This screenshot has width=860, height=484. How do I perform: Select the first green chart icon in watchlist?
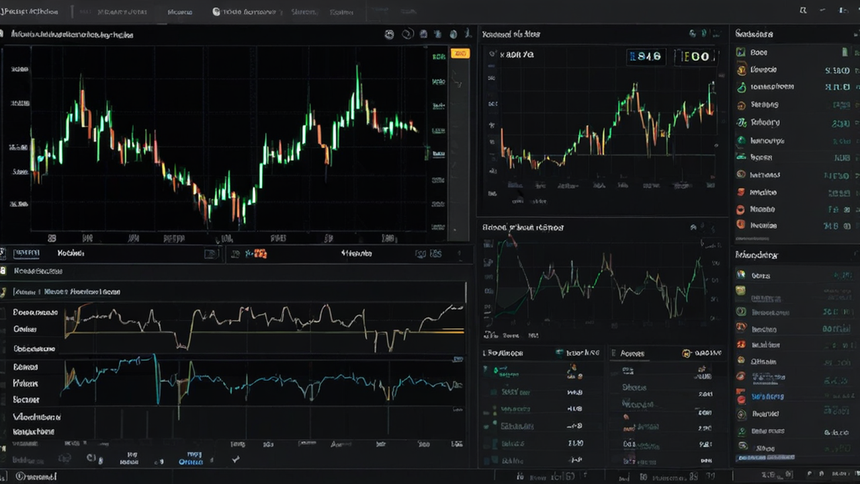click(740, 52)
